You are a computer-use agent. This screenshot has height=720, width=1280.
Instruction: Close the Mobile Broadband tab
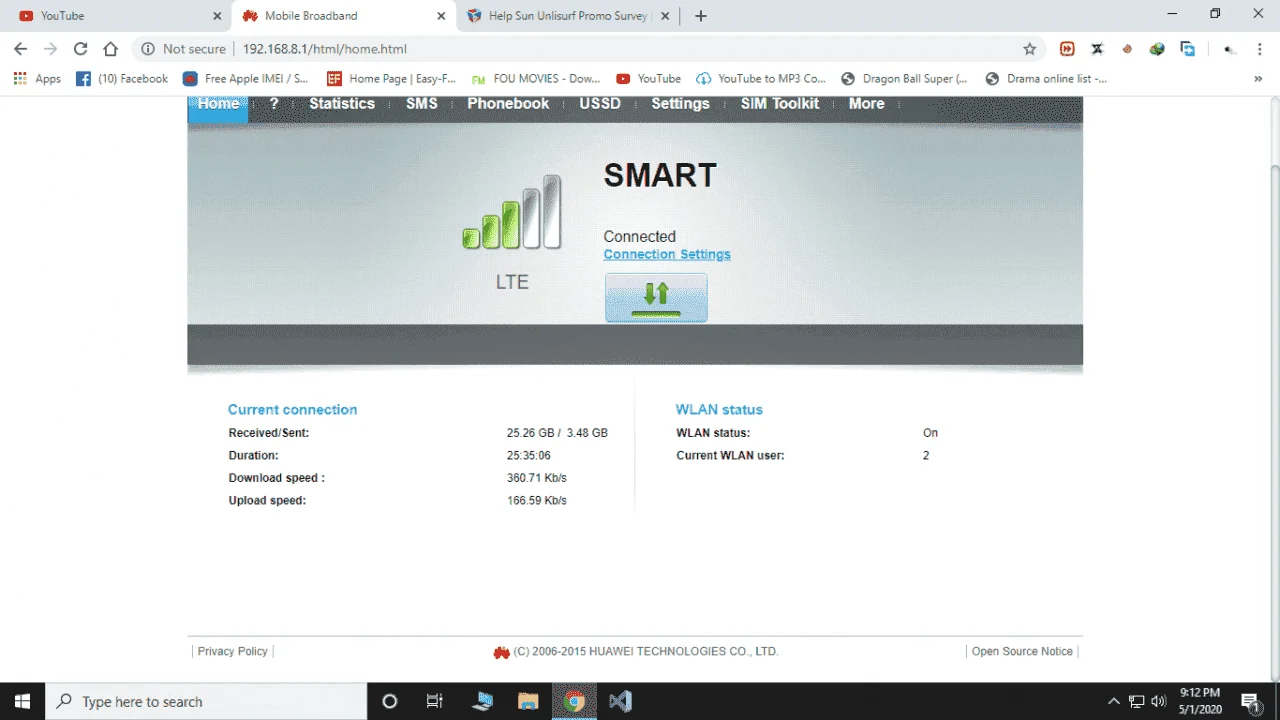pos(441,16)
